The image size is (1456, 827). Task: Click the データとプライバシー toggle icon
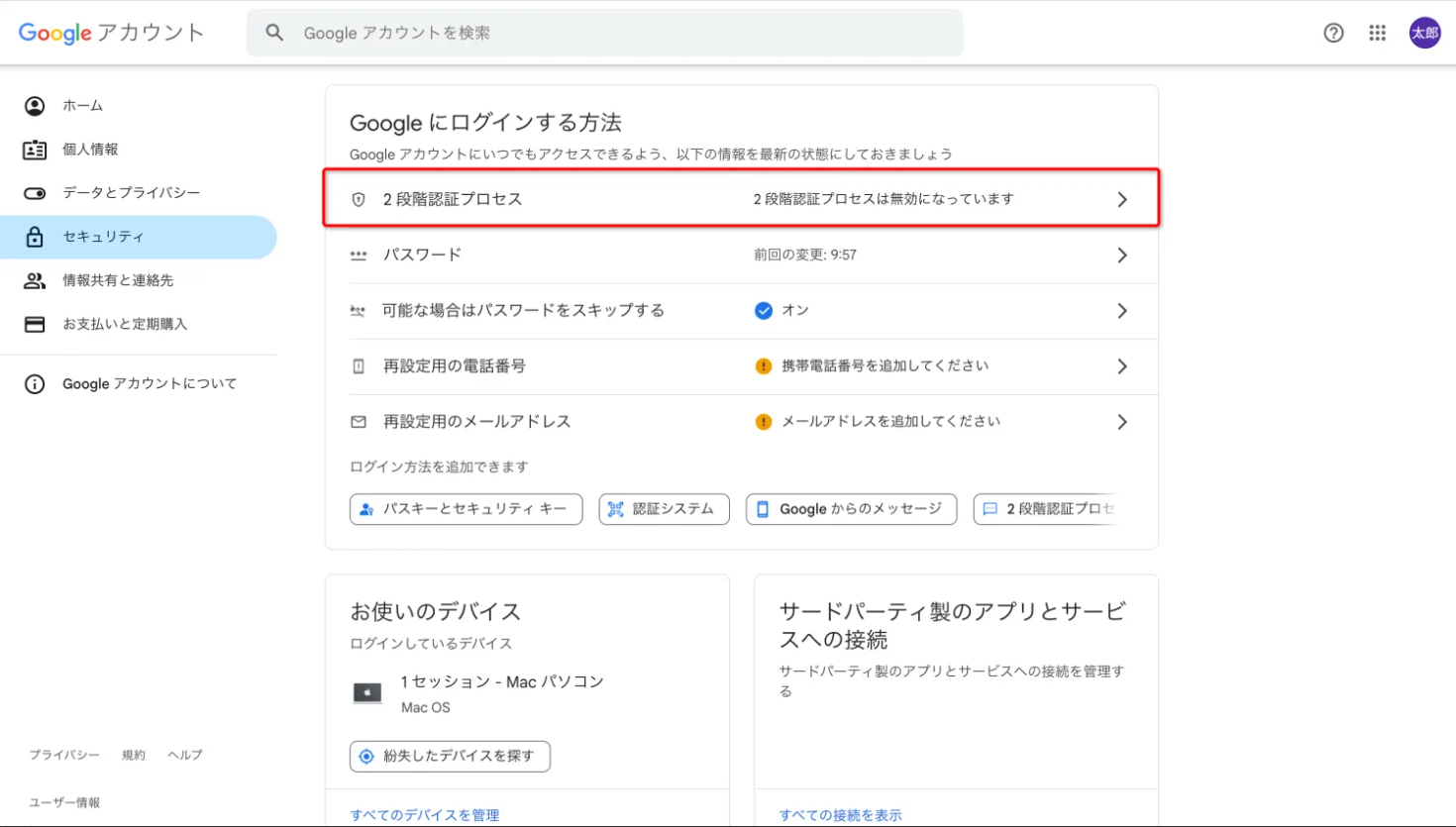[x=35, y=193]
